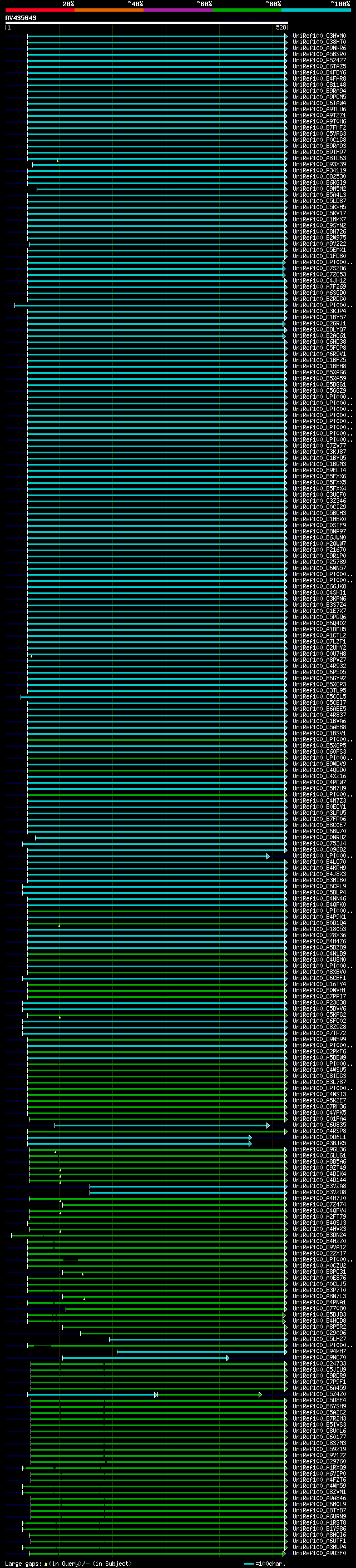The image size is (356, 1568).
Task: Click the UniRef100_P25789 label
Action: pos(319,562)
